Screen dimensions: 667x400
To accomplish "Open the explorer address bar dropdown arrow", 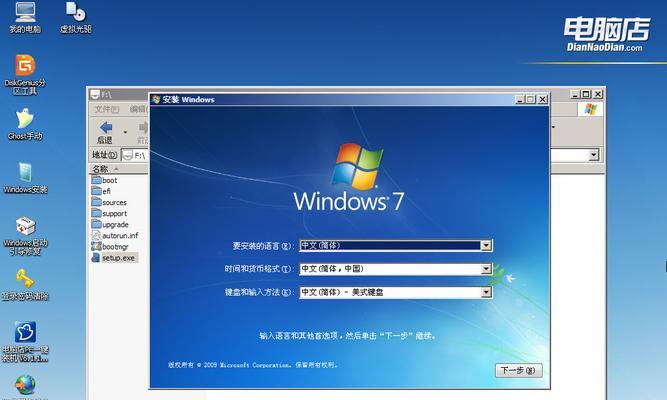I will click(593, 155).
